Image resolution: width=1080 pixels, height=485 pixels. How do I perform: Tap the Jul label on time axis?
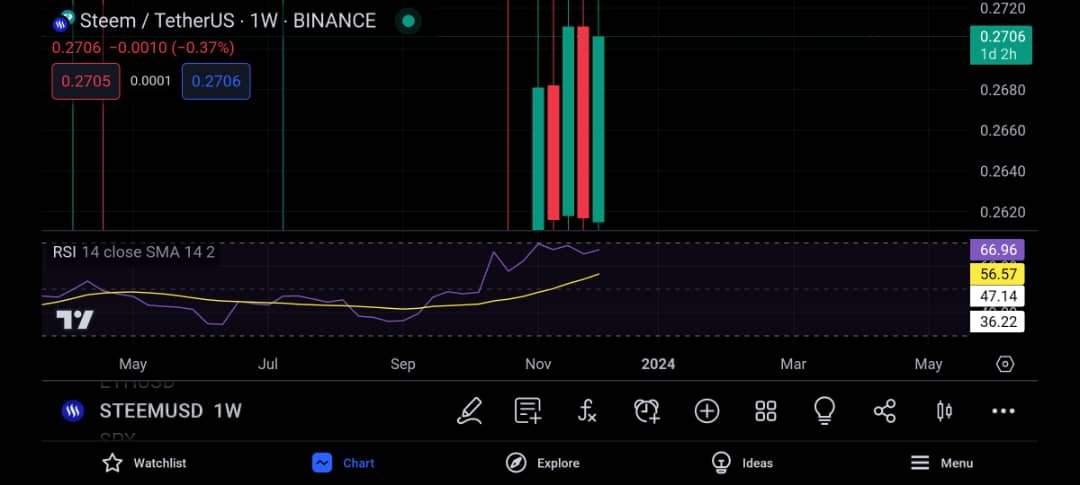coord(268,364)
